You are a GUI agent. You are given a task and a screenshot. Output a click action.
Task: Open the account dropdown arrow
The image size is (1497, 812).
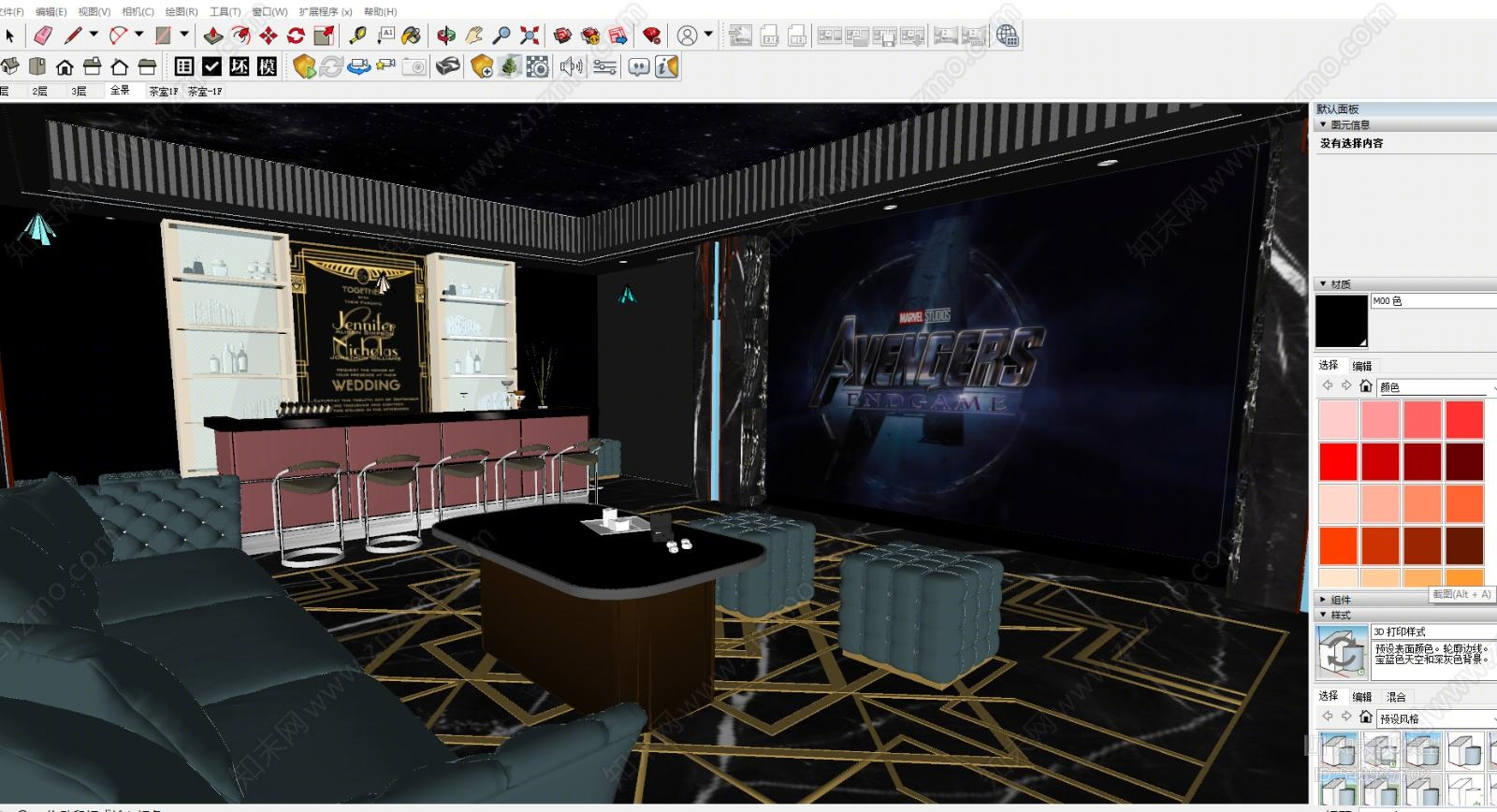(708, 35)
